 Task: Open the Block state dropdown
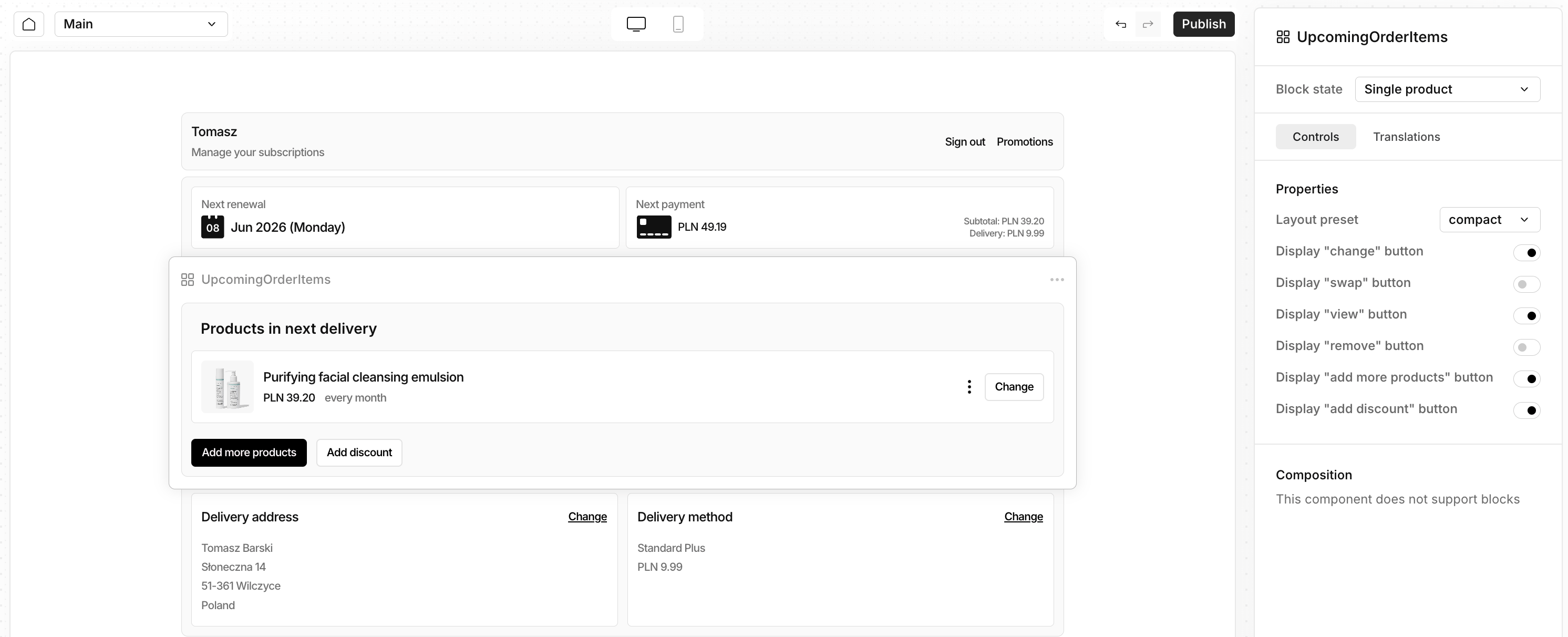click(1447, 89)
